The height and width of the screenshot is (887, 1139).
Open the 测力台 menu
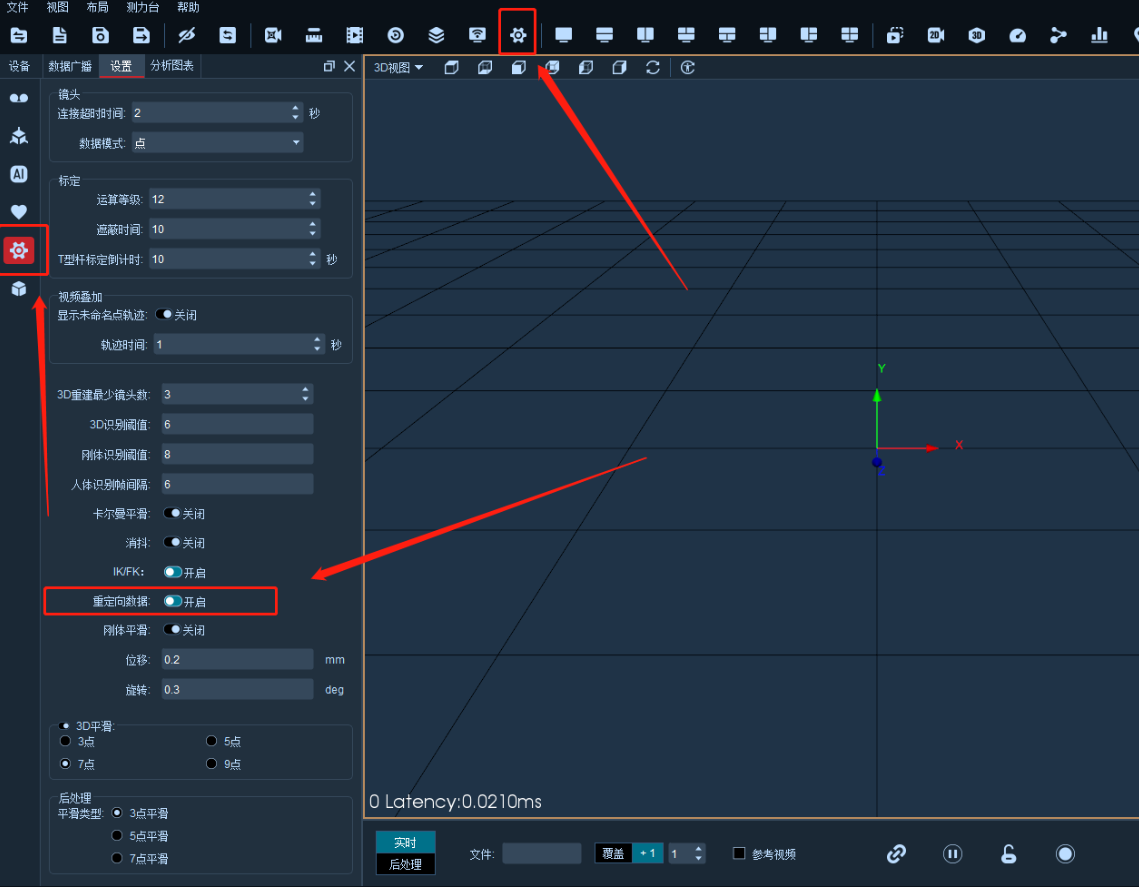pos(142,7)
